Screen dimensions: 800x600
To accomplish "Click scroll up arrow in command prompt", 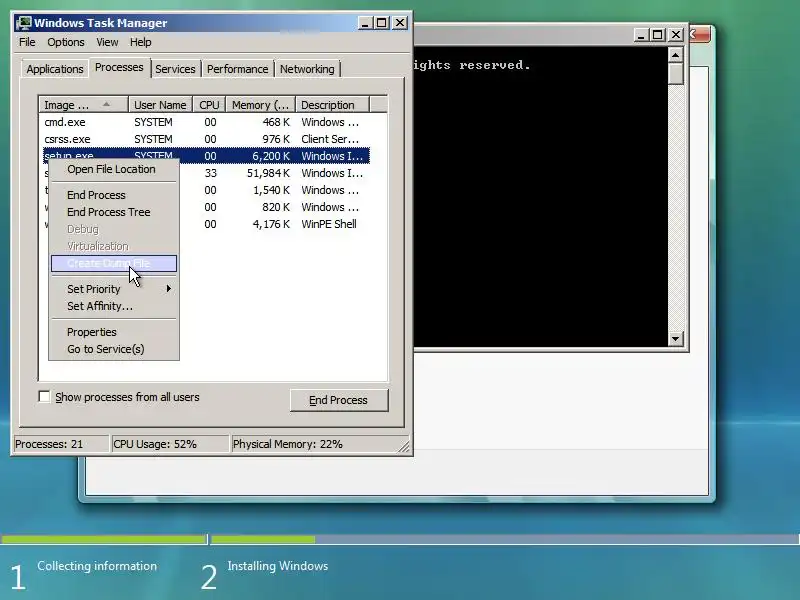I will pos(676,55).
